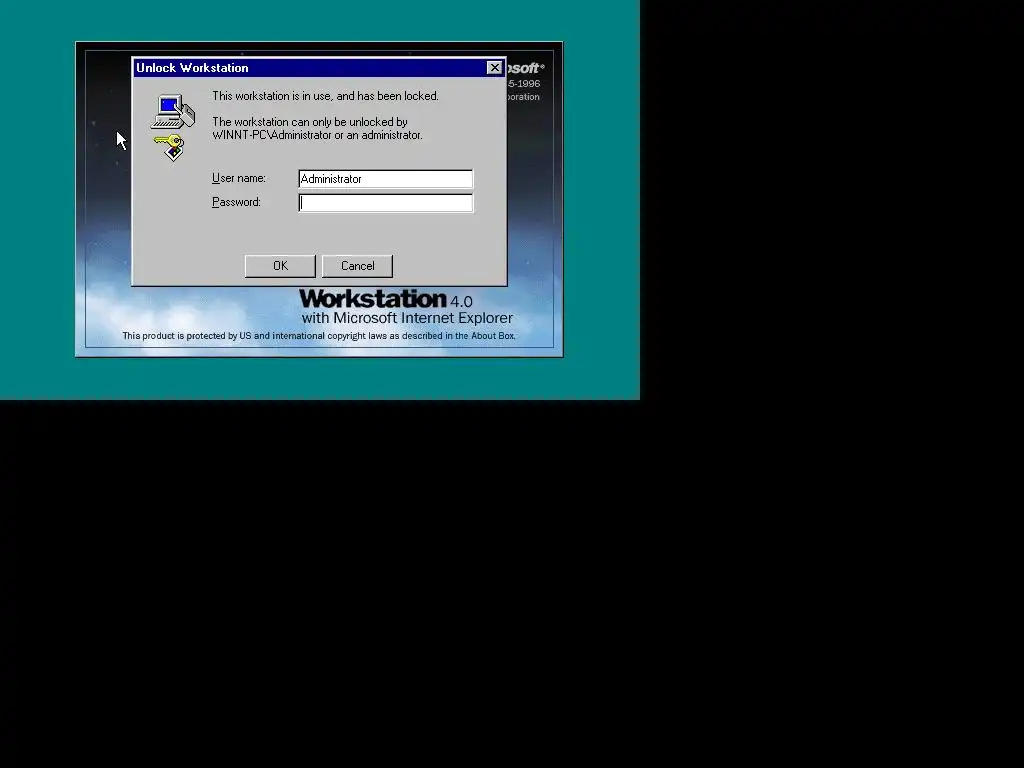Click the 'Workstation 4.0' logo text
Image resolution: width=1024 pixels, height=768 pixels.
tap(385, 299)
